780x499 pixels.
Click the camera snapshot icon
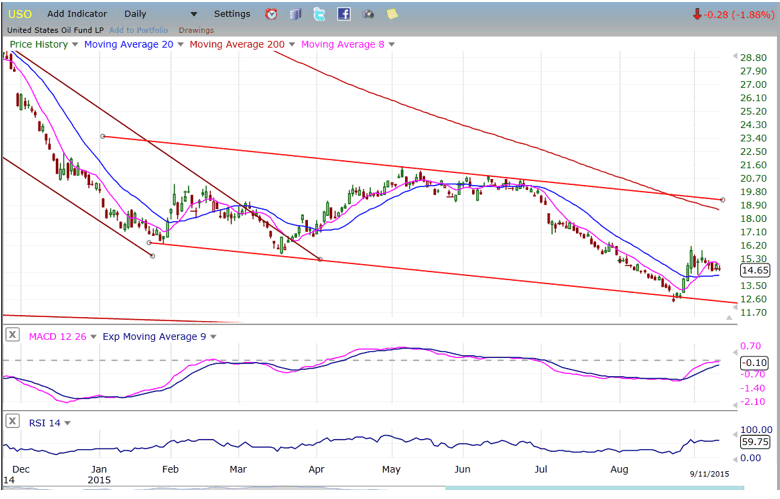click(x=367, y=14)
